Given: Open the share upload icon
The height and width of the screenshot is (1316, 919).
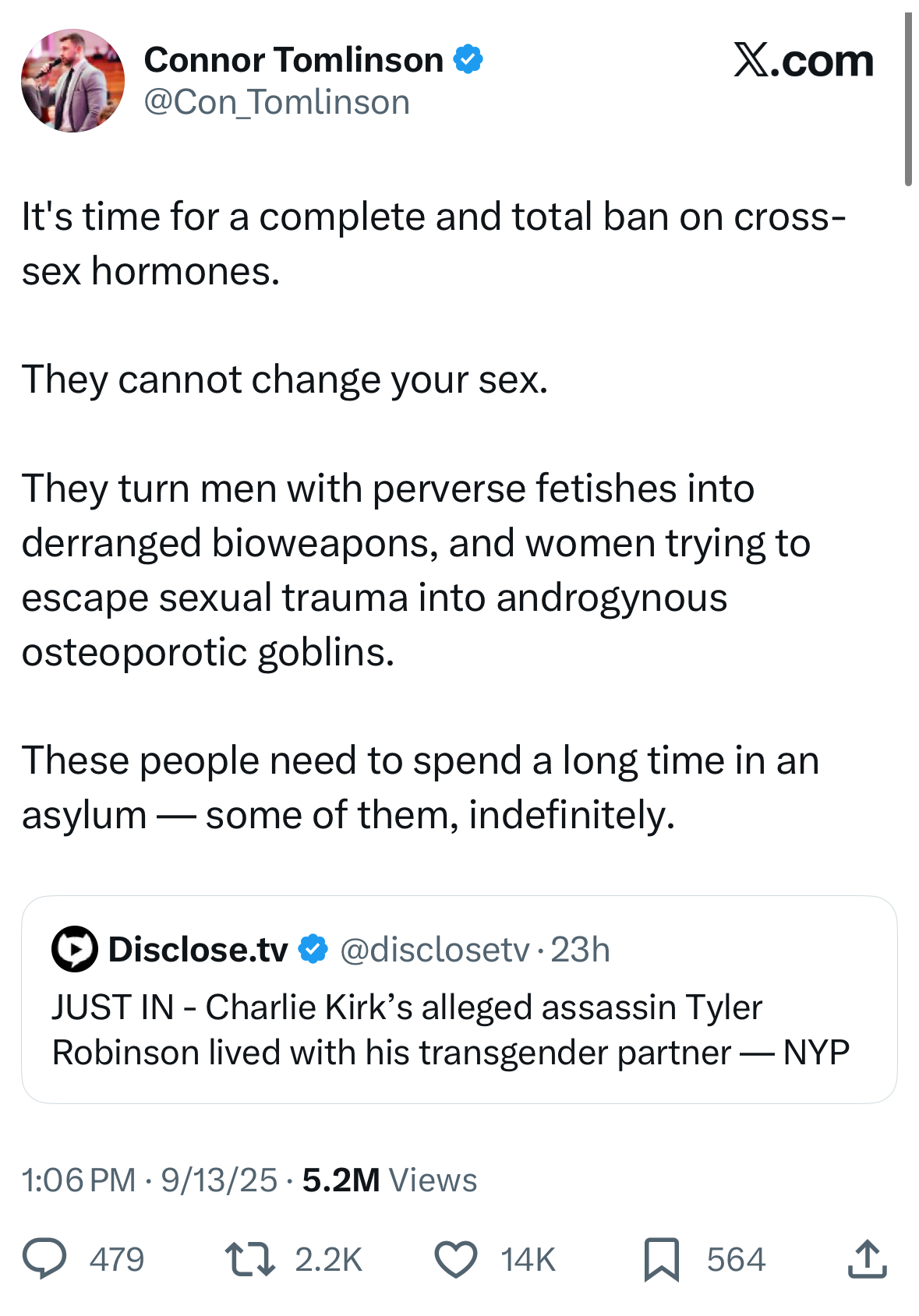Looking at the screenshot, I should click(867, 1259).
